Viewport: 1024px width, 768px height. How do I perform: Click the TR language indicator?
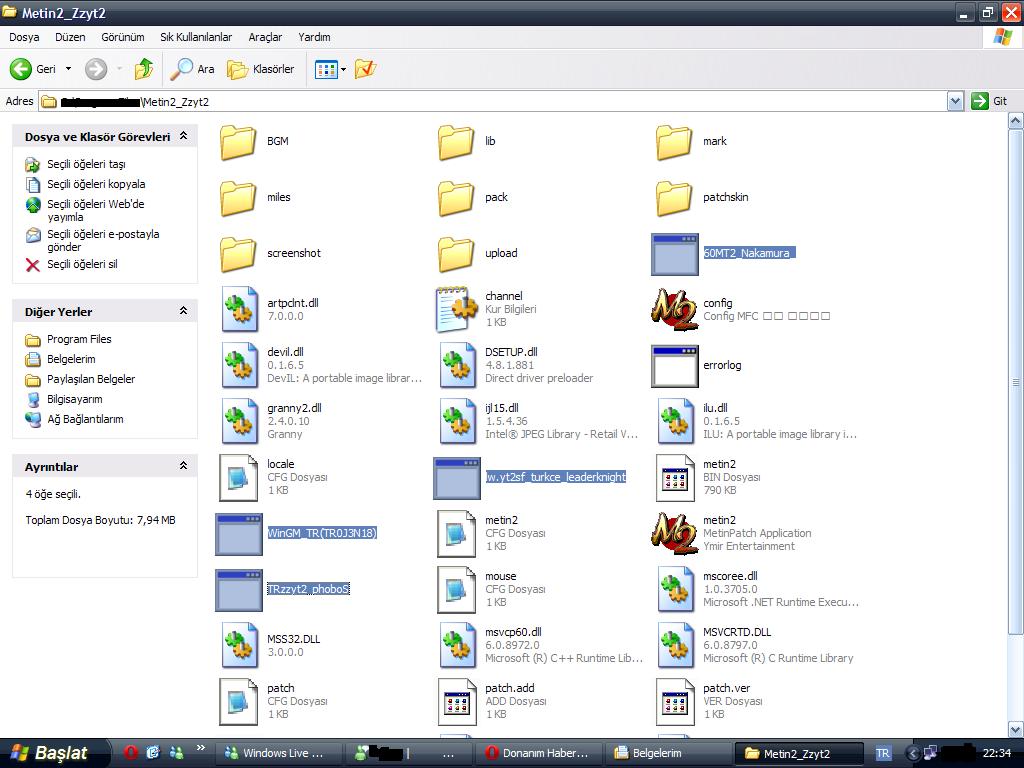click(x=882, y=753)
